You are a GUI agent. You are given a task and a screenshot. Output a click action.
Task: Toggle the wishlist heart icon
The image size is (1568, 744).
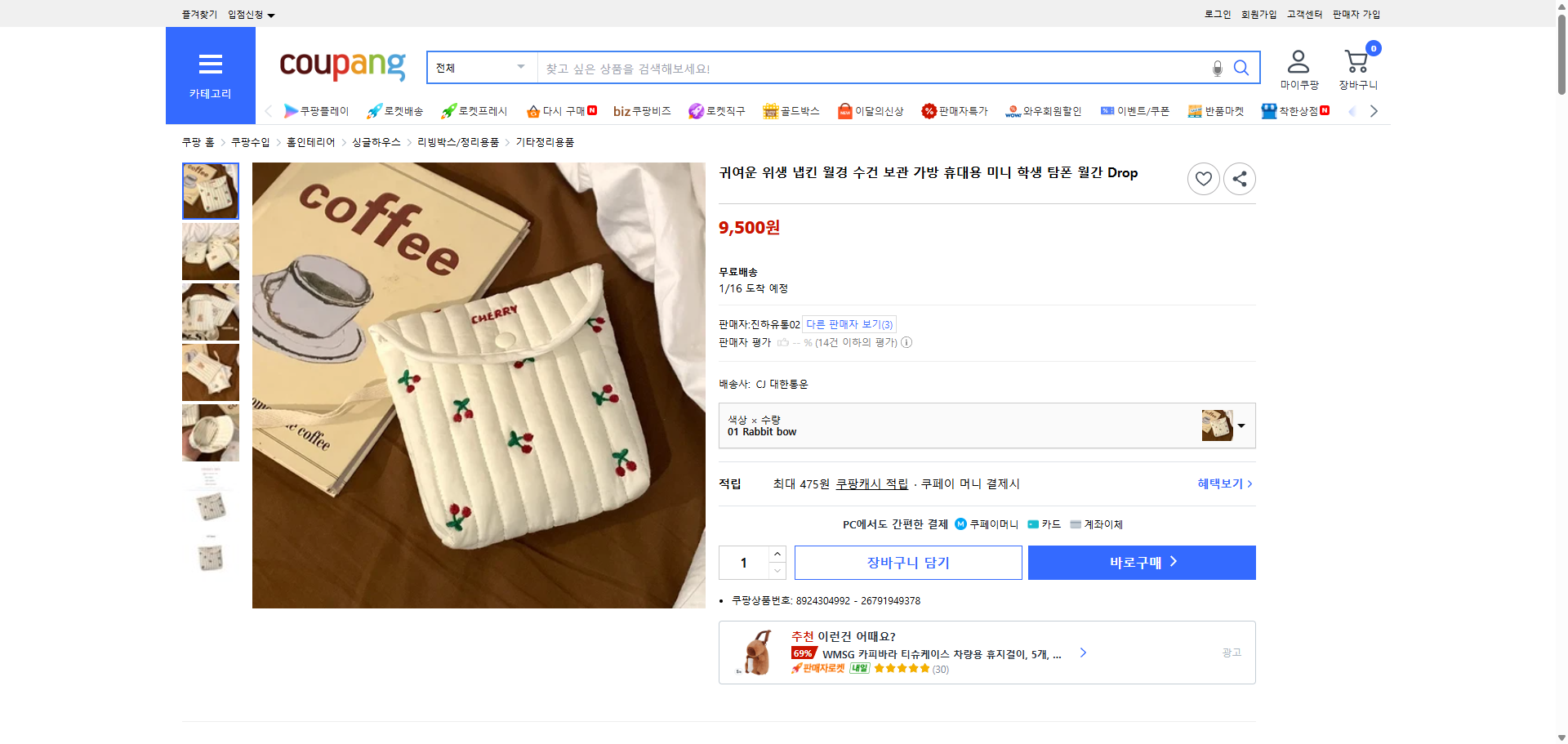1203,178
